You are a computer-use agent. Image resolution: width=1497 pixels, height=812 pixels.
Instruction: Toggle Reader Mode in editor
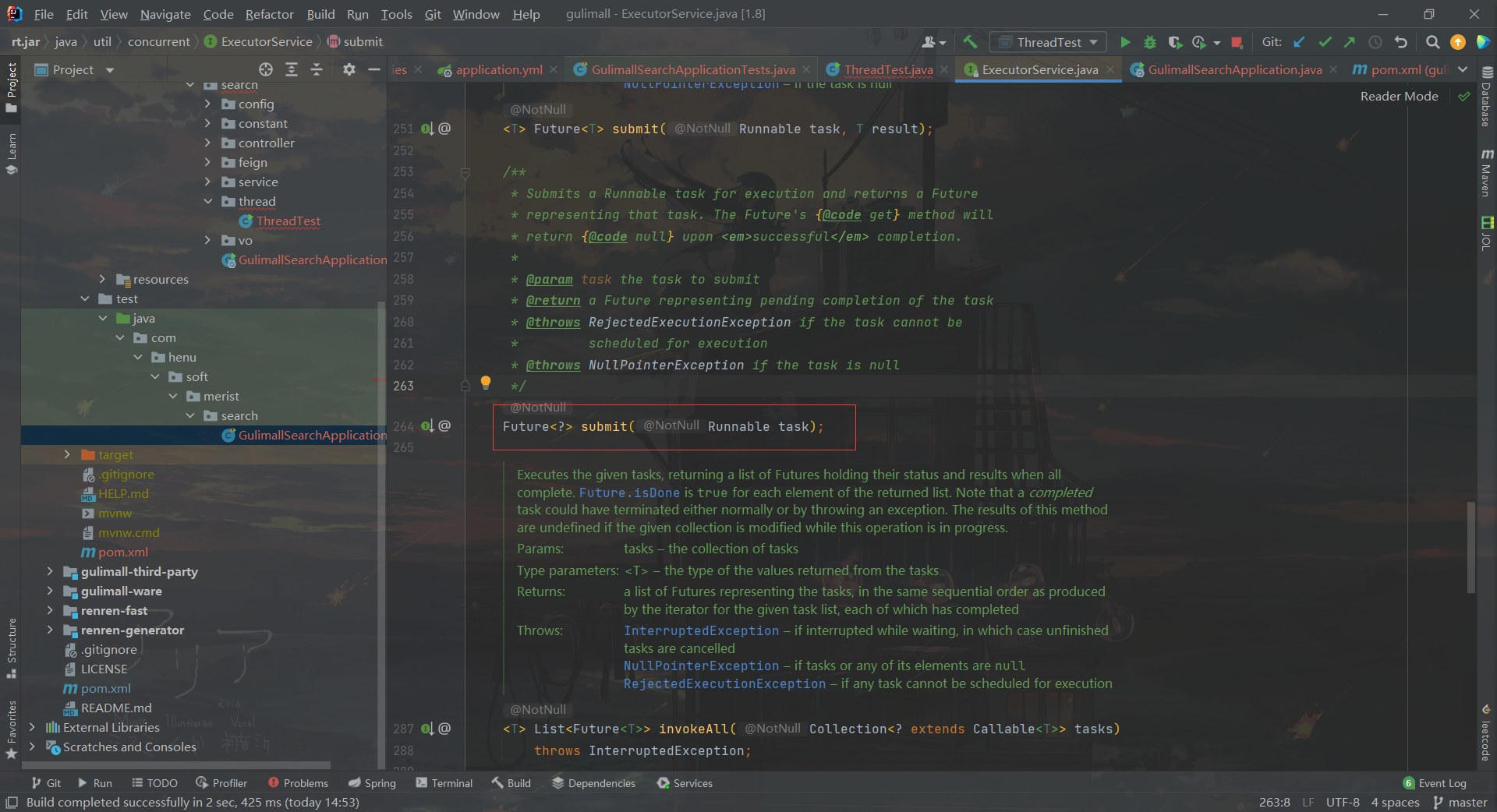[1399, 96]
